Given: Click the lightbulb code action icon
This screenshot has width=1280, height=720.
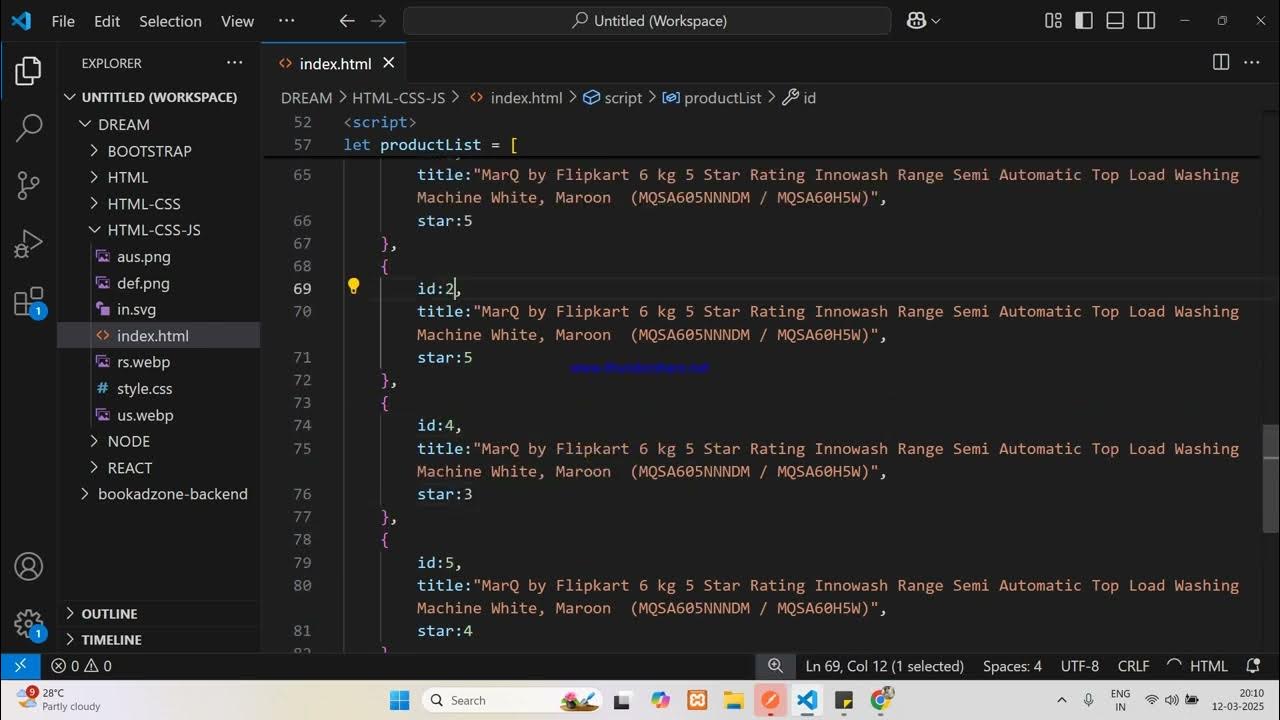Looking at the screenshot, I should (x=353, y=287).
